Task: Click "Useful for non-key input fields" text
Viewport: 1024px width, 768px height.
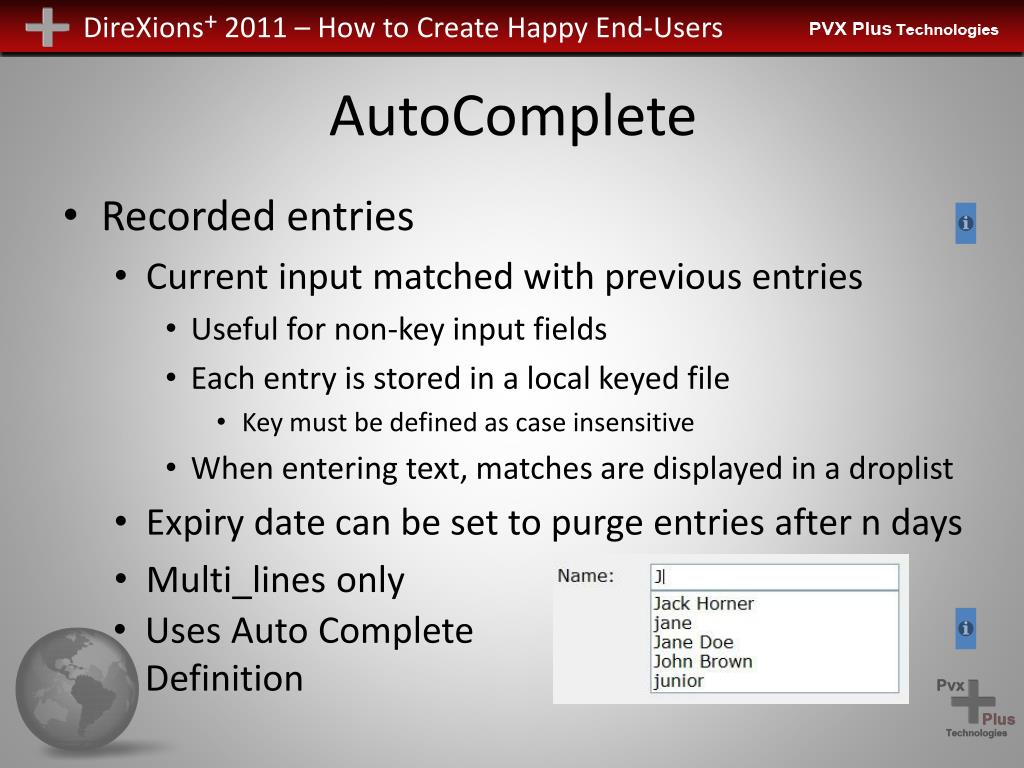Action: [399, 329]
